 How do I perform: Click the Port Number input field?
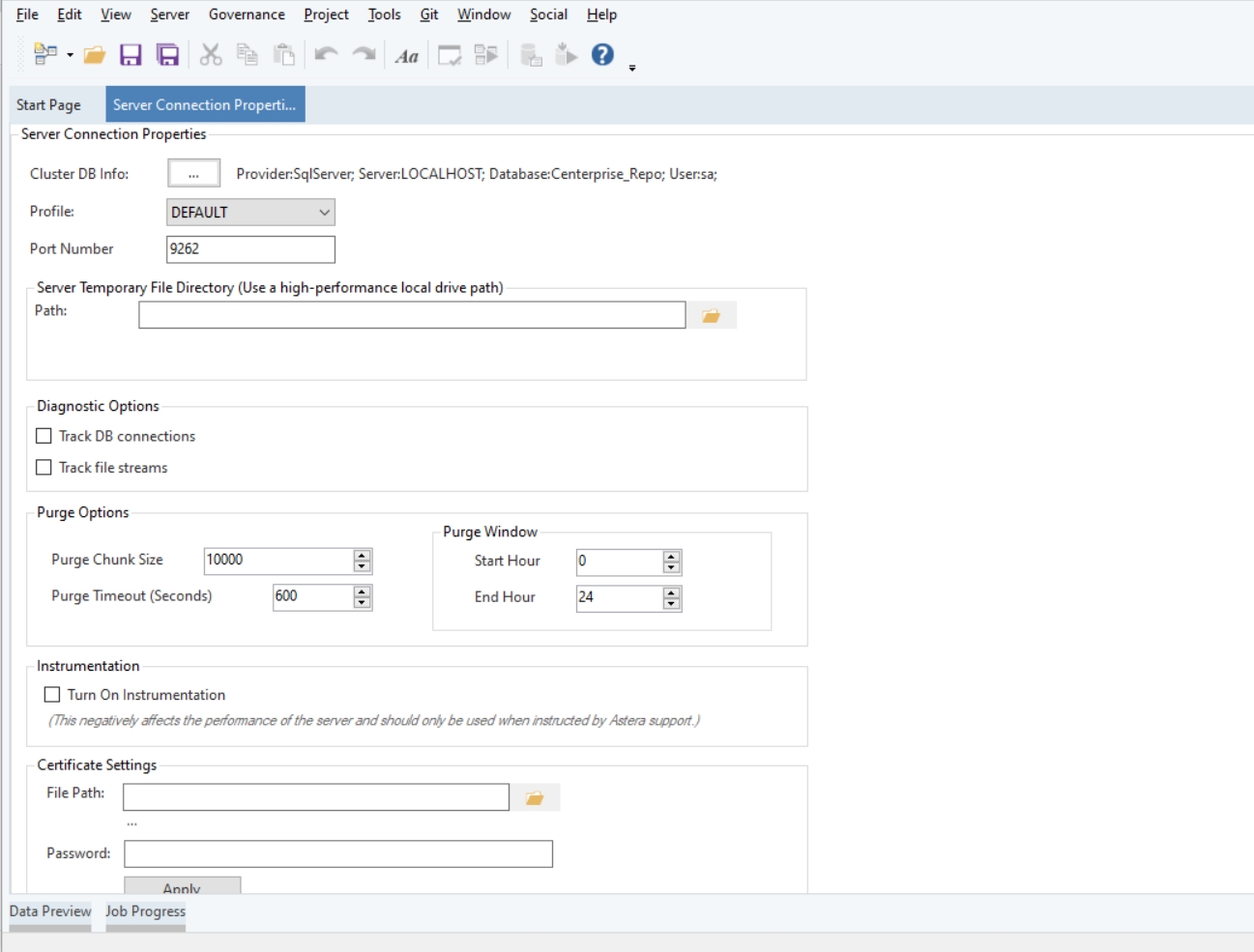coord(250,249)
